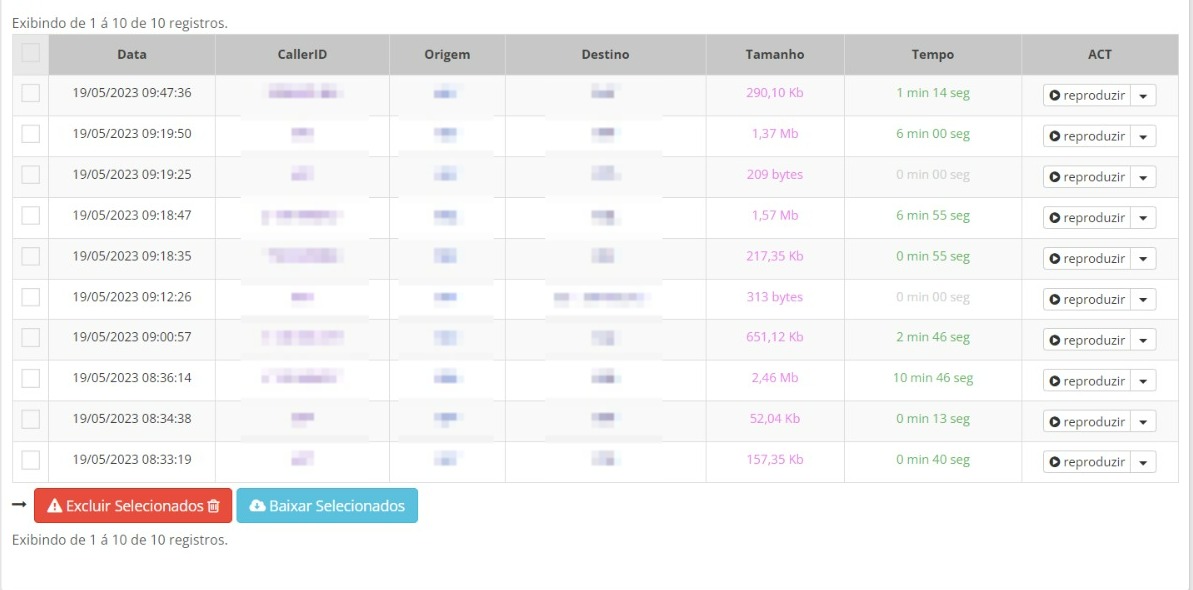
Task: Play the 10 min 46 seg recording
Action: click(x=1086, y=381)
